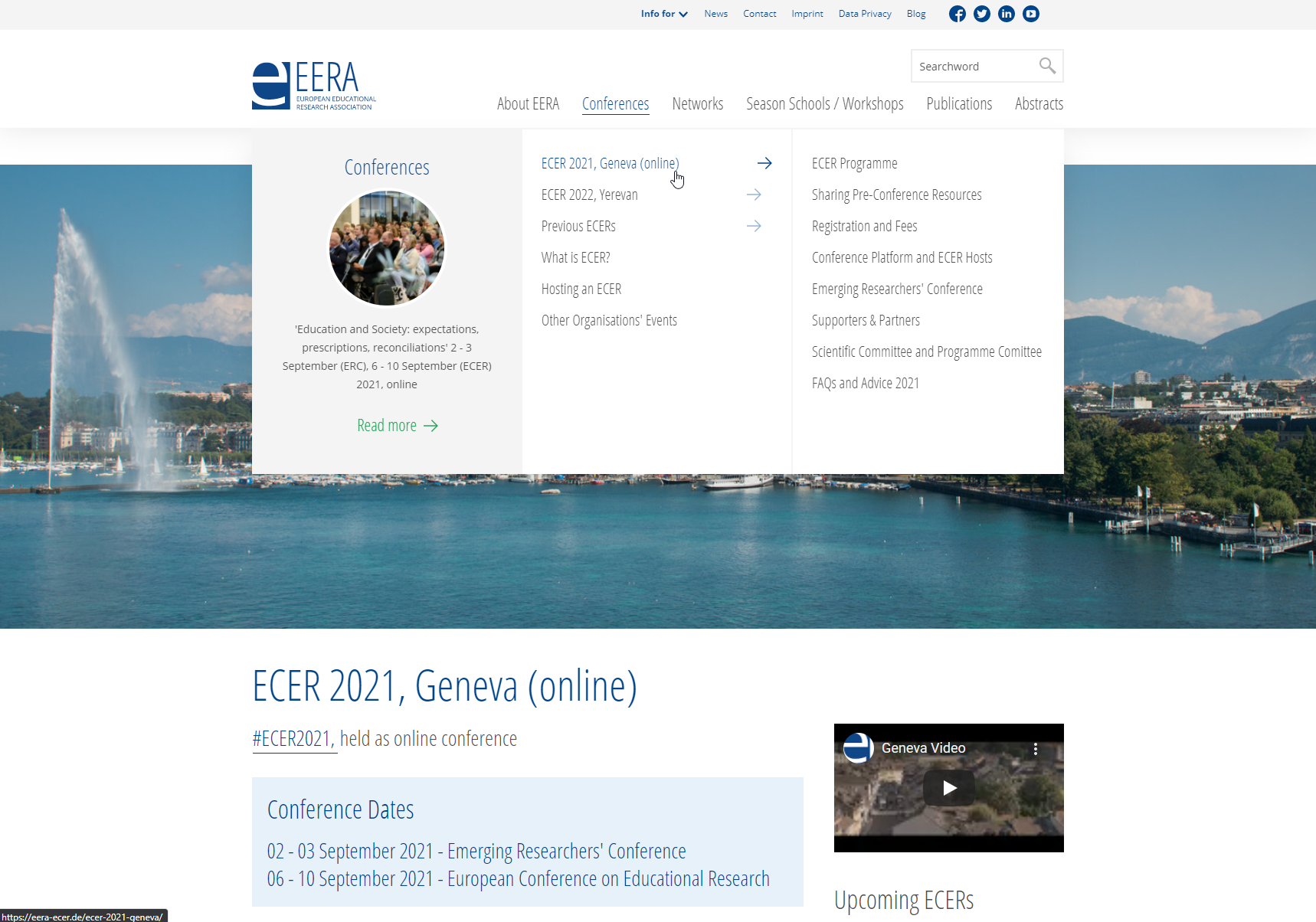Click in the Searchword input field
The width and height of the screenshot is (1316, 922).
(973, 67)
